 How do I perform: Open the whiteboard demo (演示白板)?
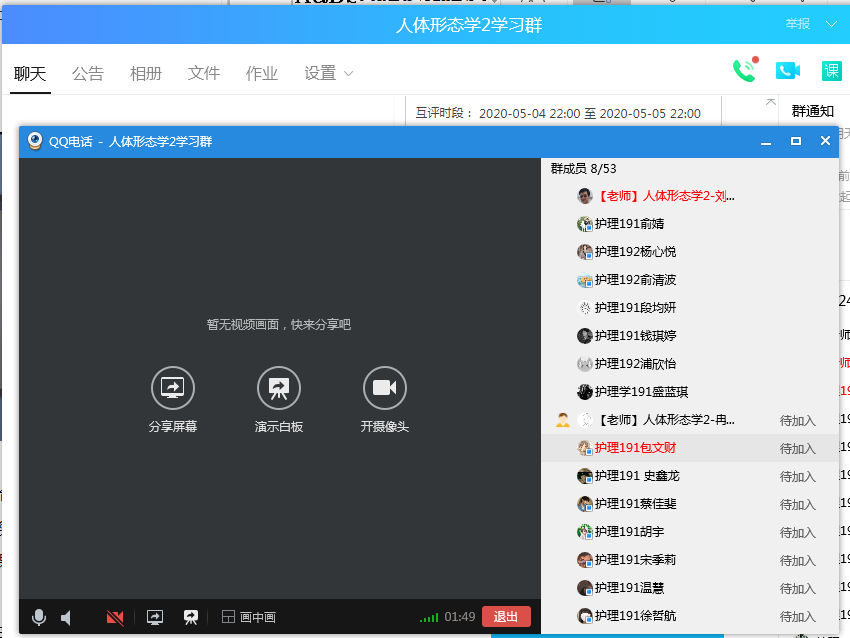[x=279, y=387]
